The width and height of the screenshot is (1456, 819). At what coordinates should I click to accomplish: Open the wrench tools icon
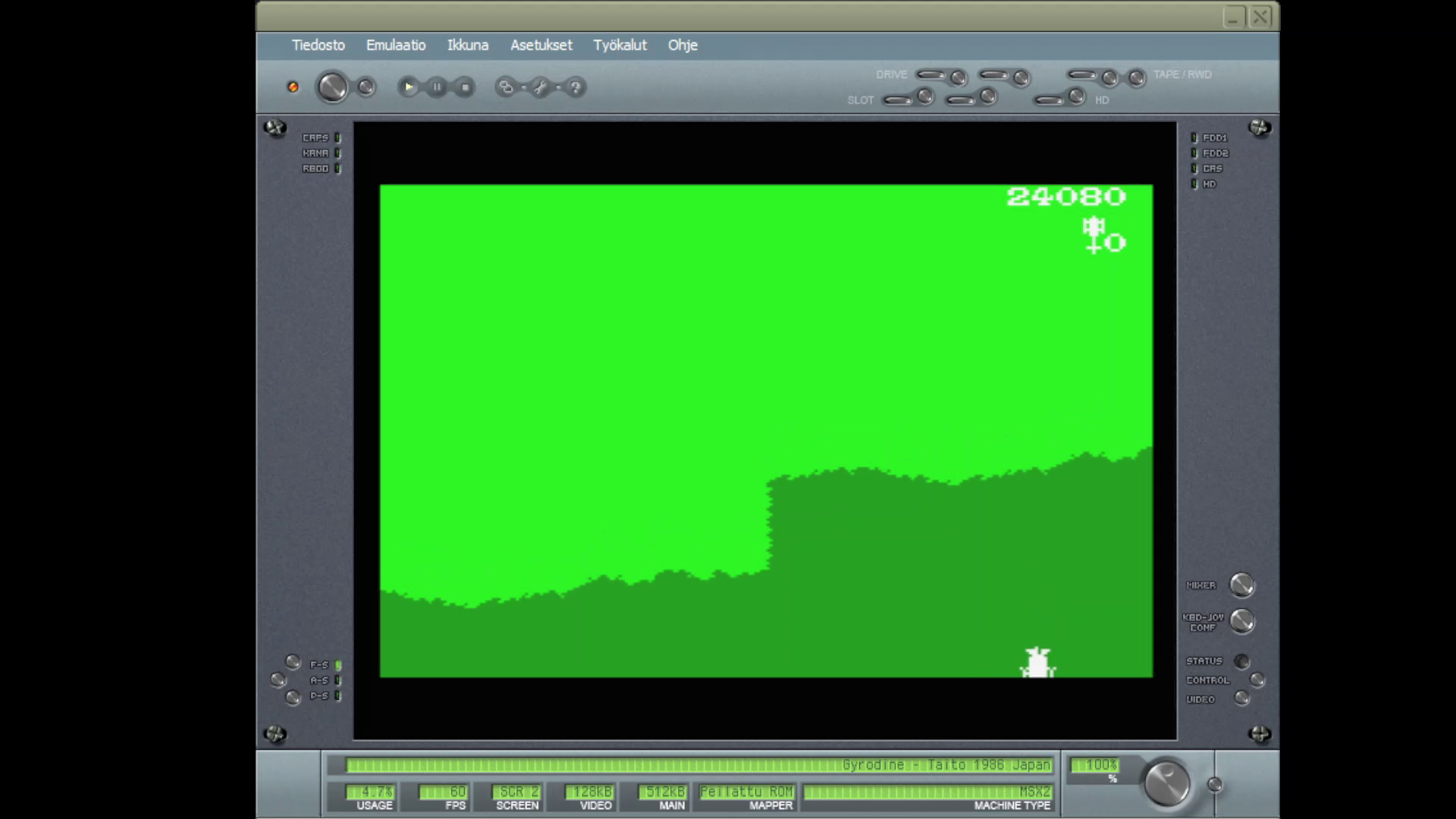540,87
